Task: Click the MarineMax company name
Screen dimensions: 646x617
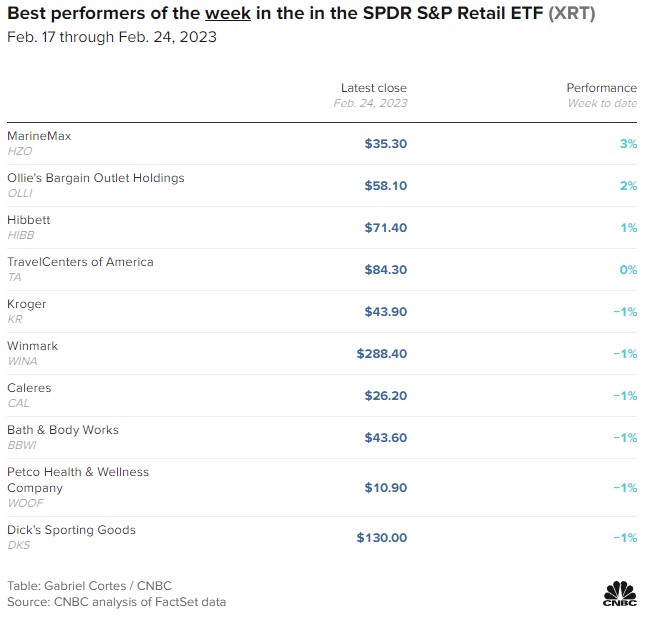Action: tap(39, 136)
